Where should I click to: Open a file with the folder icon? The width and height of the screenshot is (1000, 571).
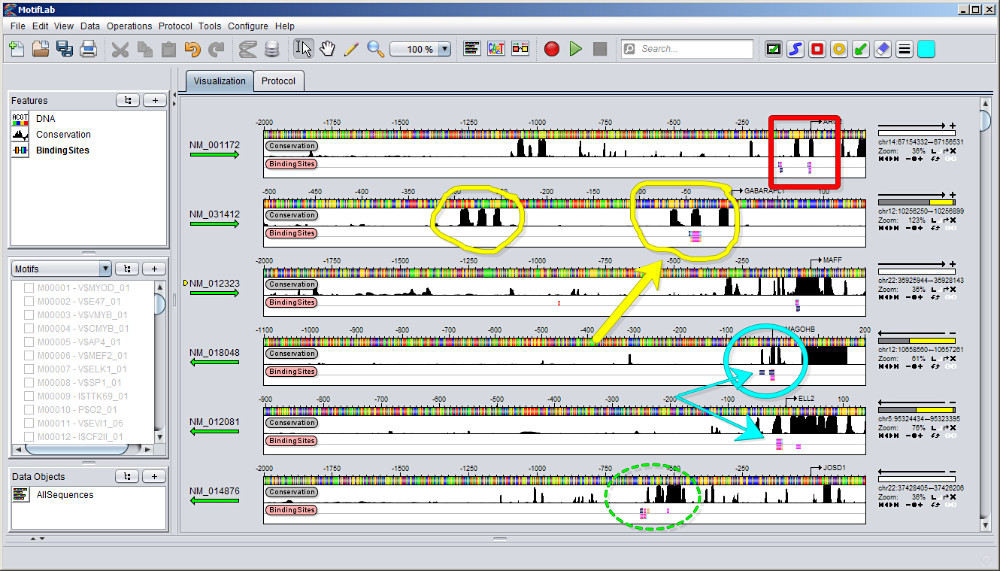41,49
